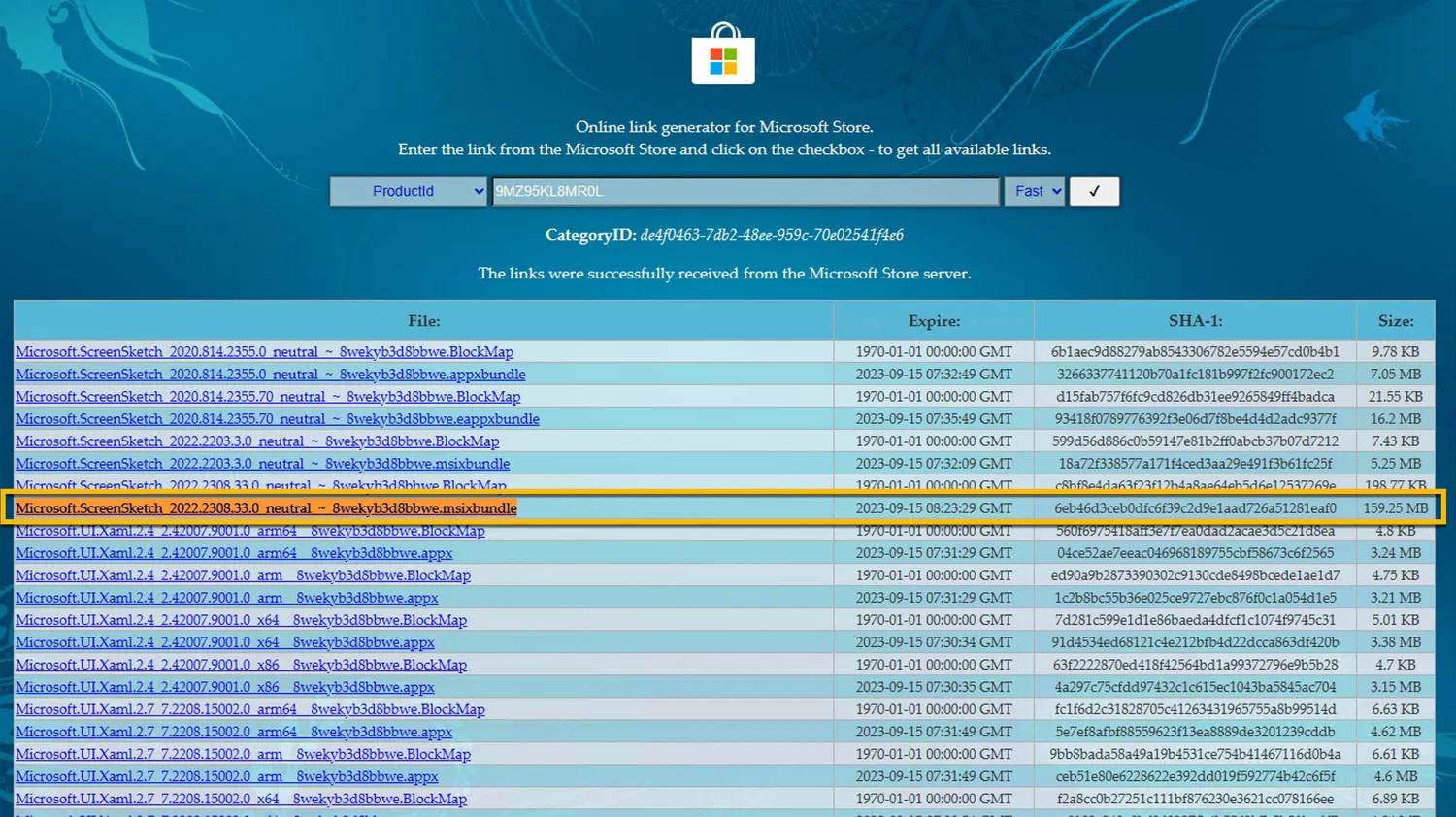The width and height of the screenshot is (1456, 817).
Task: Download ScreenSketch 2022.2308.33.0 msixbundle
Action: 266,508
